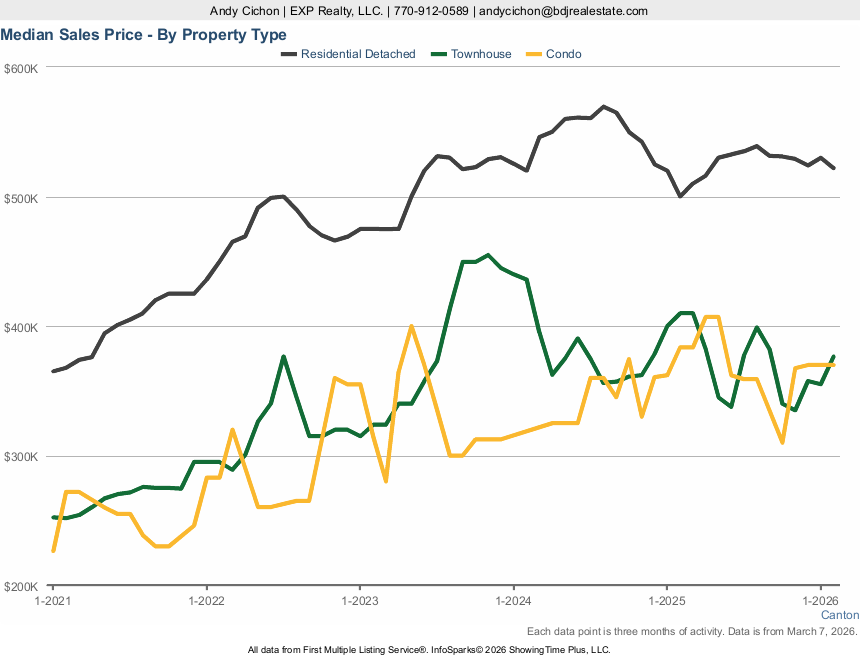Click the 1-2024 x-axis label
860x660 pixels.
(513, 601)
